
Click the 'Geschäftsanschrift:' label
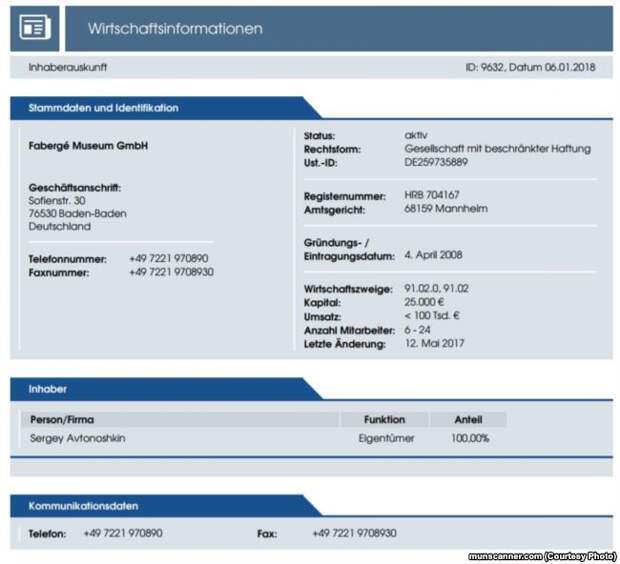[x=75, y=187]
